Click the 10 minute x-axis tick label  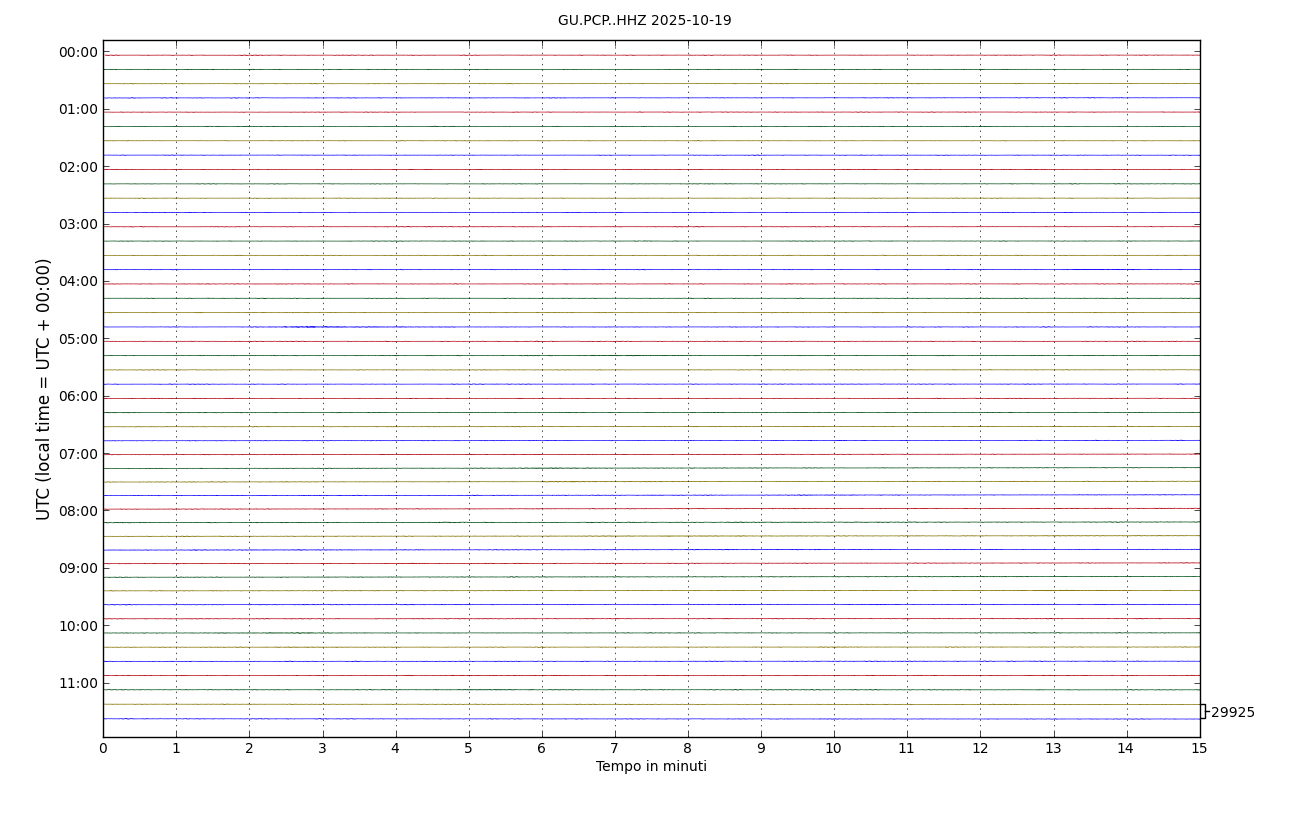834,749
